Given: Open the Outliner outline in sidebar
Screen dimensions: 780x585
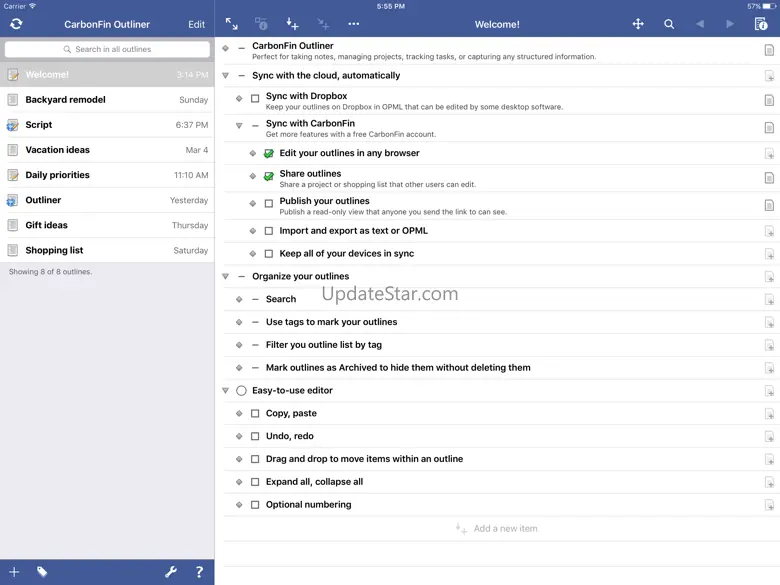Looking at the screenshot, I should tap(107, 200).
